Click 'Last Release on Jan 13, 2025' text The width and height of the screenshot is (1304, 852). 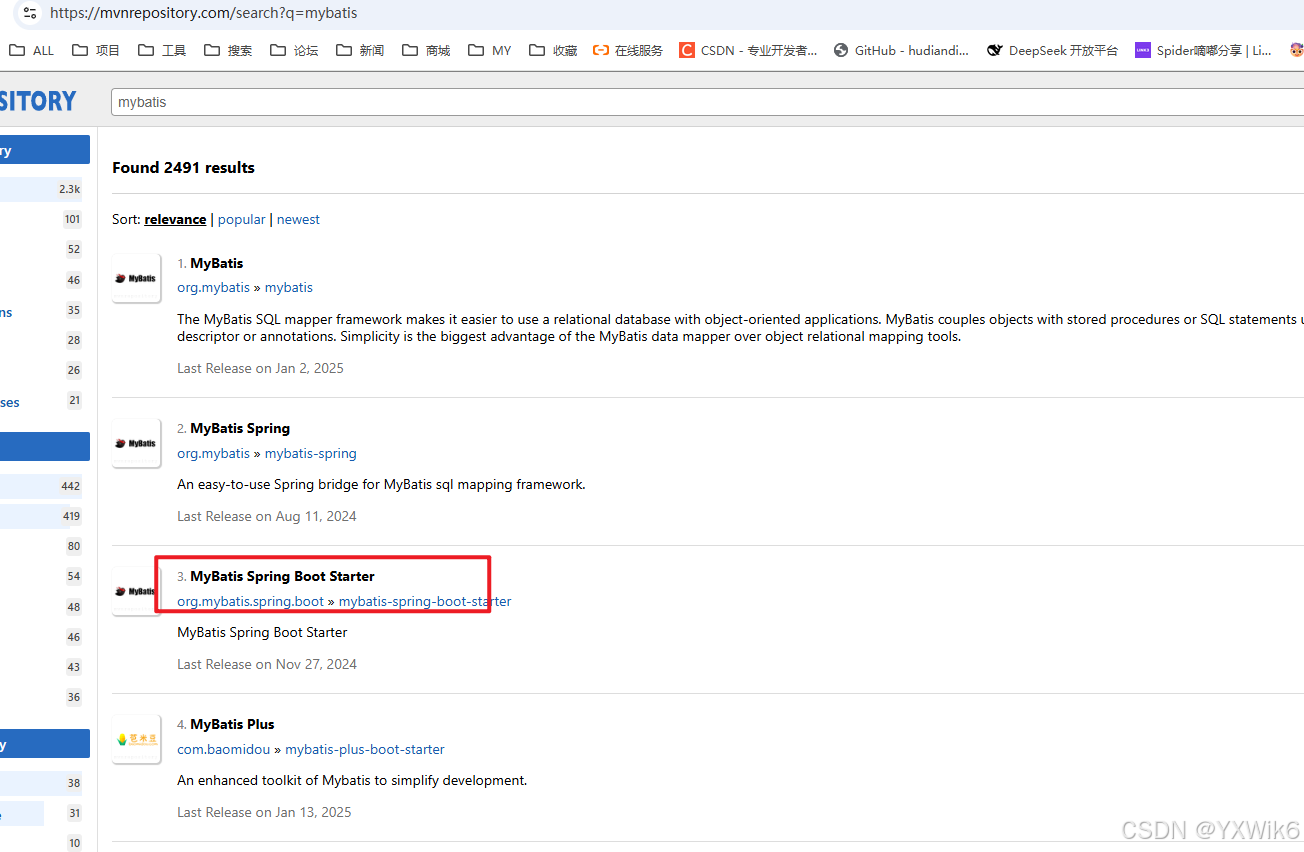264,812
